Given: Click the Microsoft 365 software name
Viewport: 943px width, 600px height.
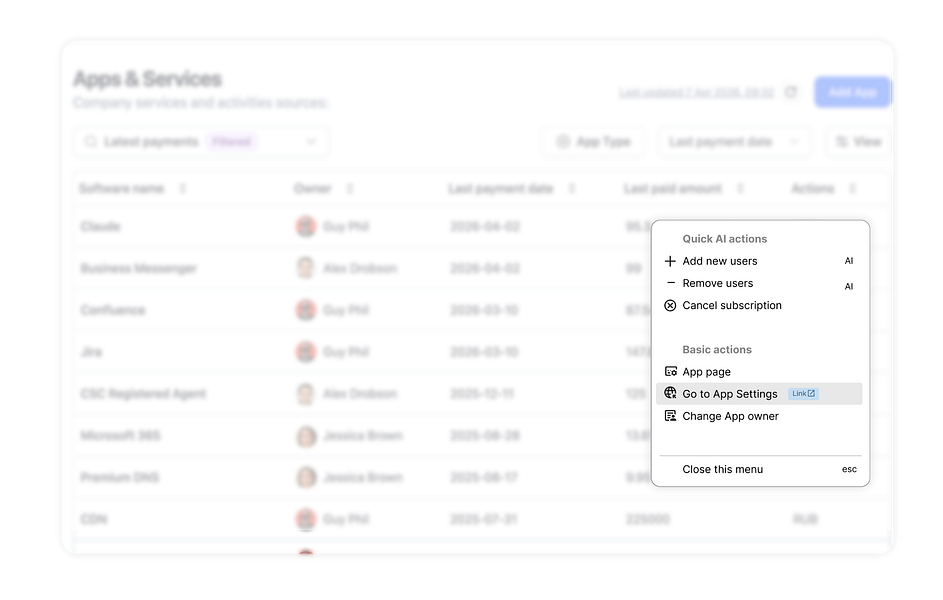Looking at the screenshot, I should click(120, 435).
